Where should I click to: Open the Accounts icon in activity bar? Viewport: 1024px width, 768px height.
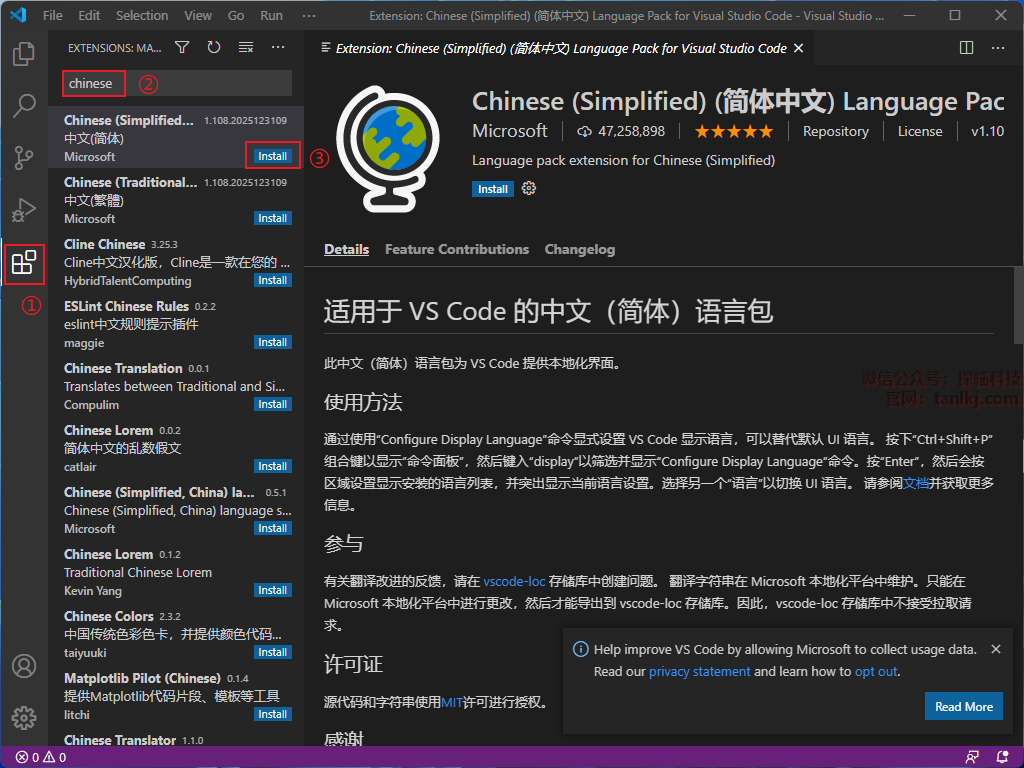24,666
